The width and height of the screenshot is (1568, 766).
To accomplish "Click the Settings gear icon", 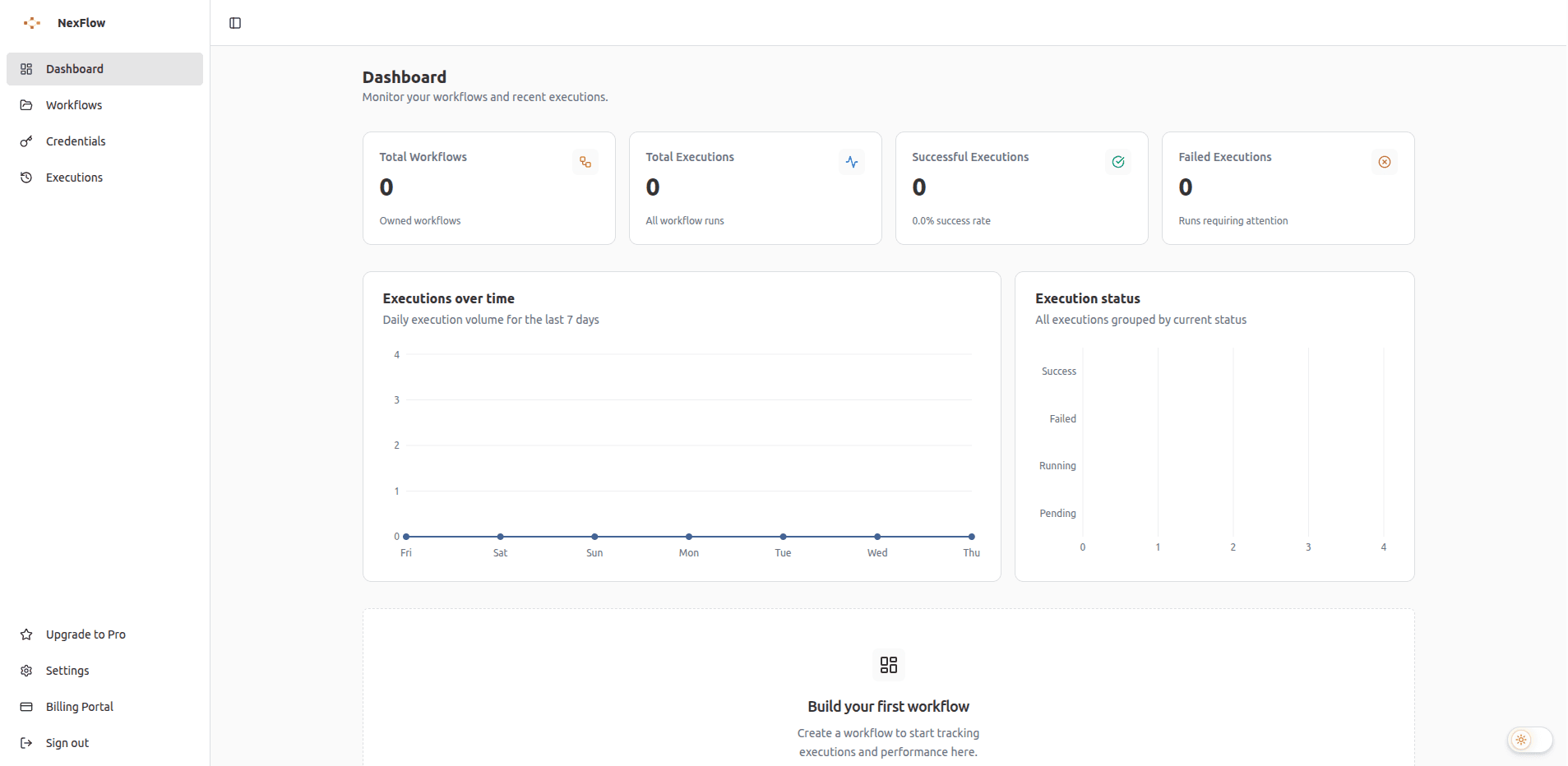I will pyautogui.click(x=26, y=671).
